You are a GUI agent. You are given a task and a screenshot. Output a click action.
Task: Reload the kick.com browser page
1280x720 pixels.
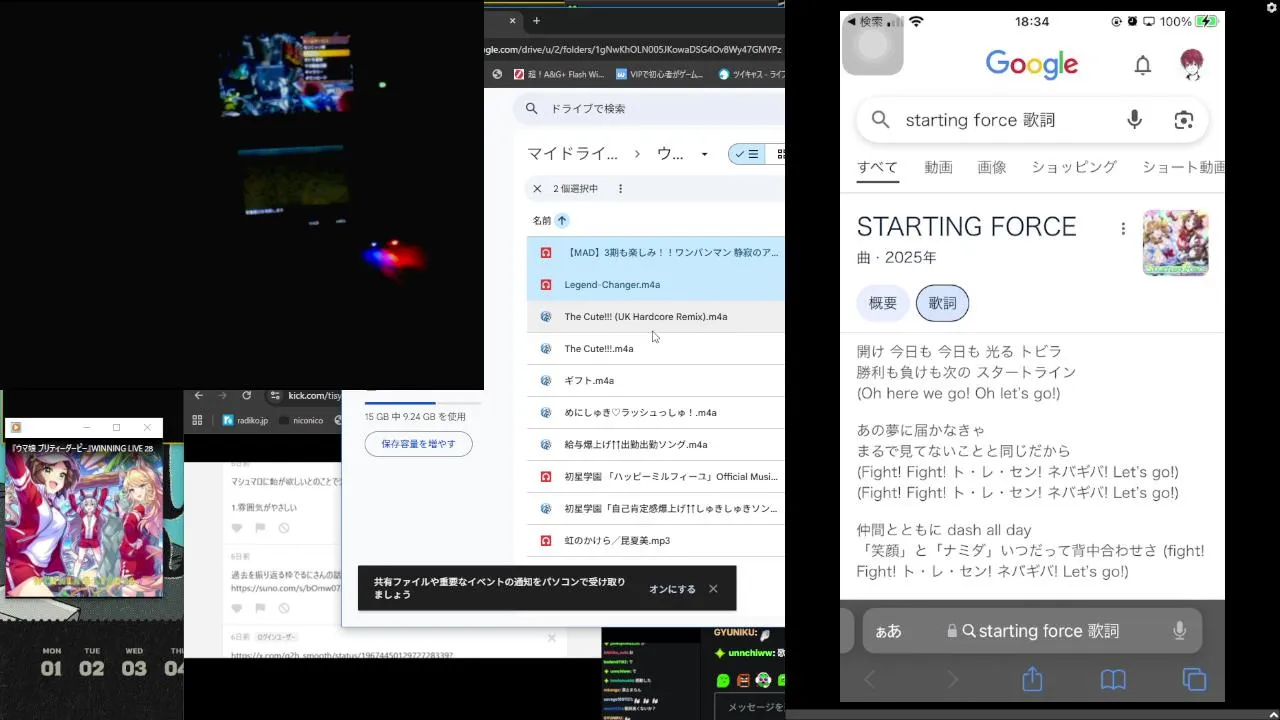click(246, 396)
